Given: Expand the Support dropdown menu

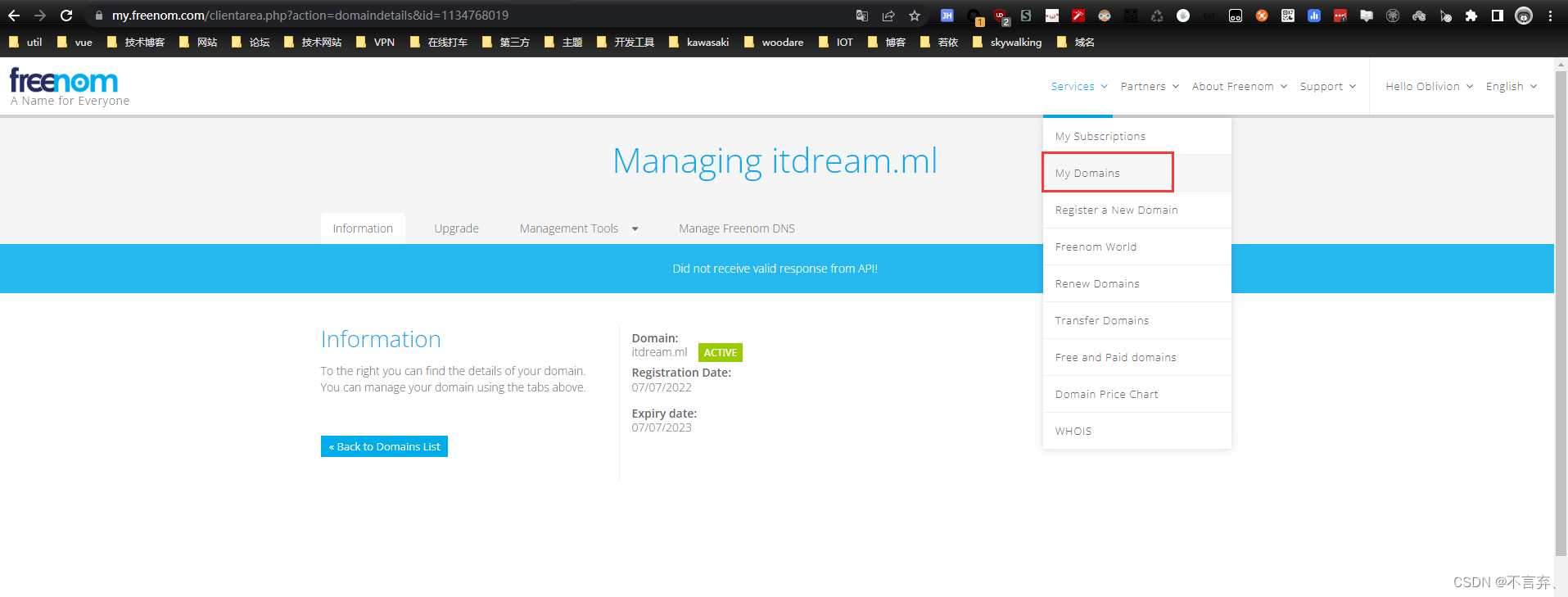Looking at the screenshot, I should (1328, 86).
